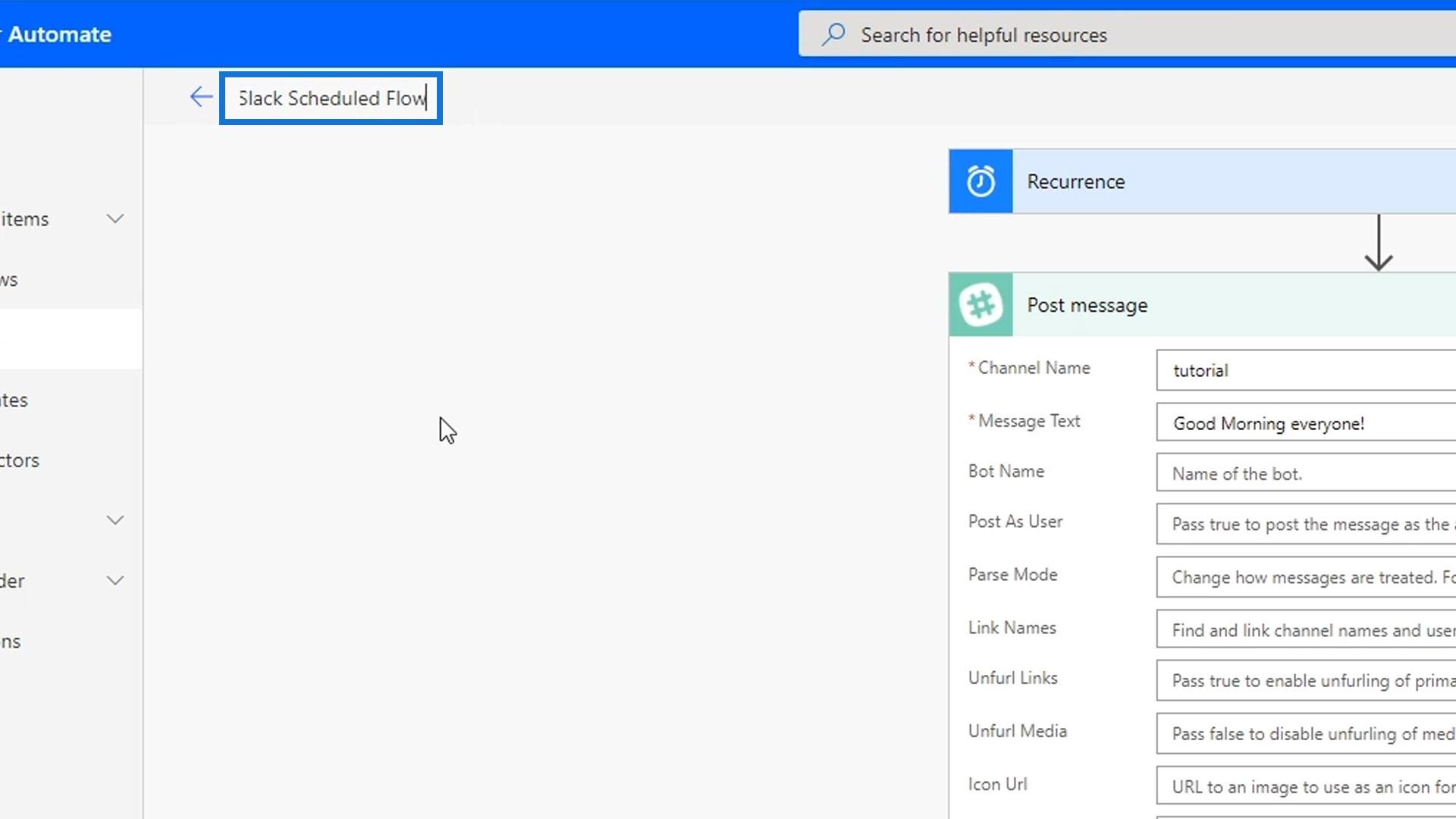
Task: Click the Link Names input field
Action: coord(1304,630)
